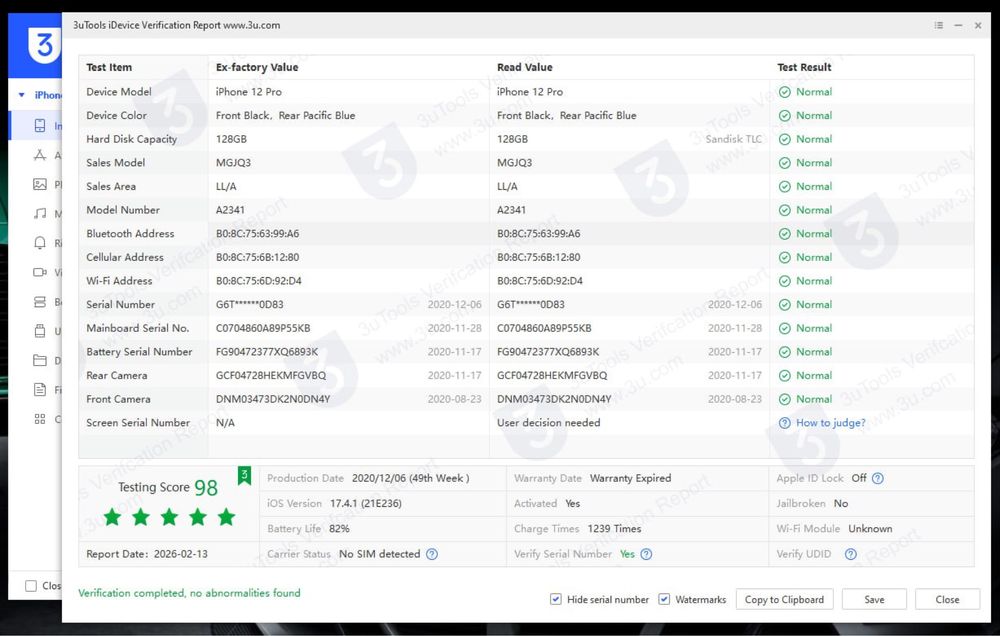This screenshot has width=1000, height=636.
Task: Click the Sandisk TLC label
Action: point(733,139)
